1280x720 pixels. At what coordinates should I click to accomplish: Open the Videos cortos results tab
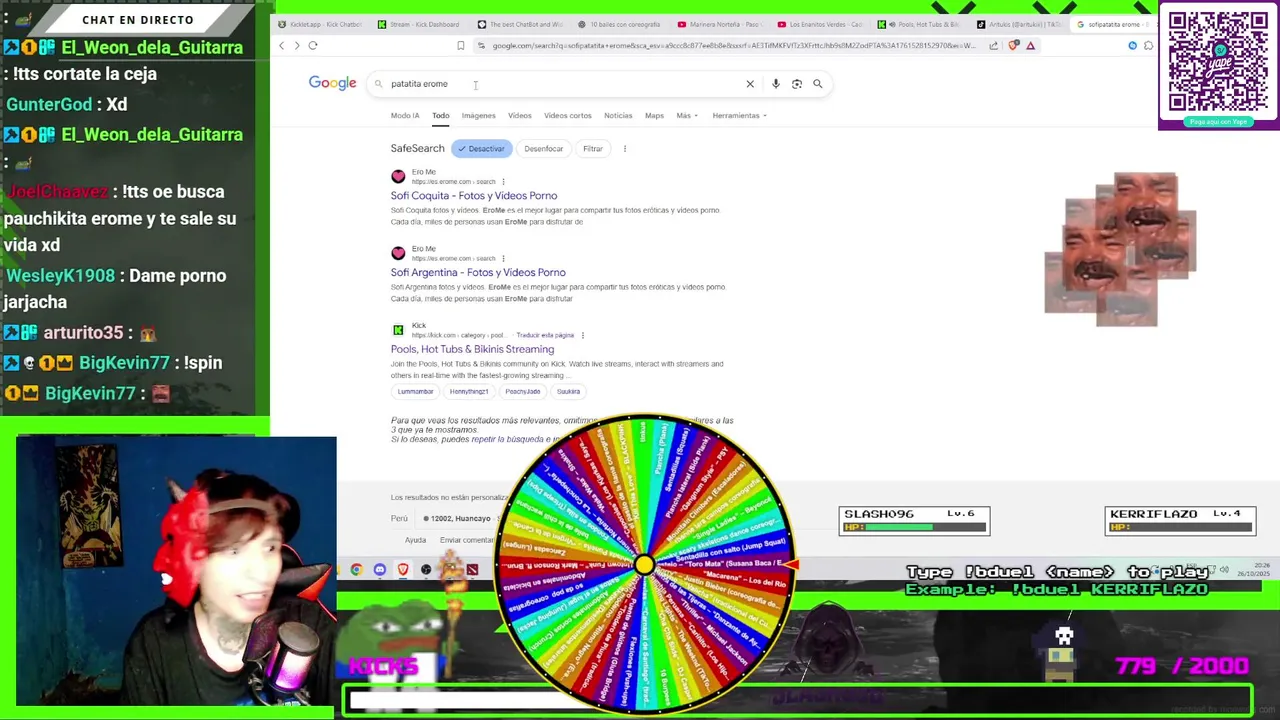click(x=567, y=116)
